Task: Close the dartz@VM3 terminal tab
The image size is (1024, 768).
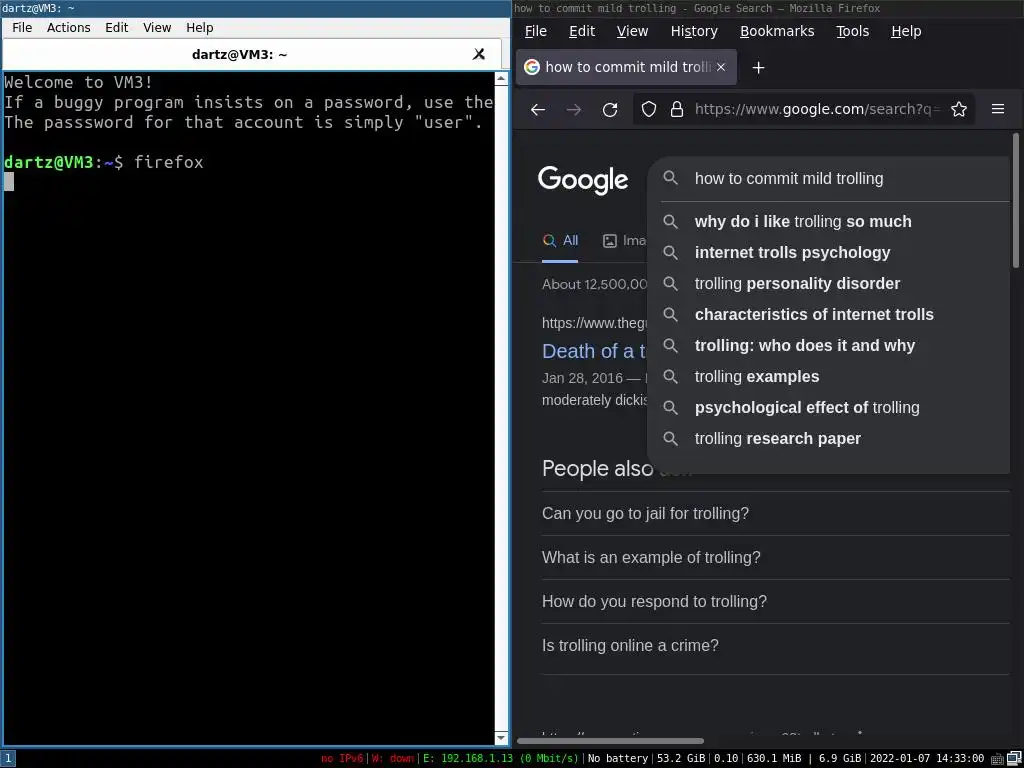Action: click(479, 54)
